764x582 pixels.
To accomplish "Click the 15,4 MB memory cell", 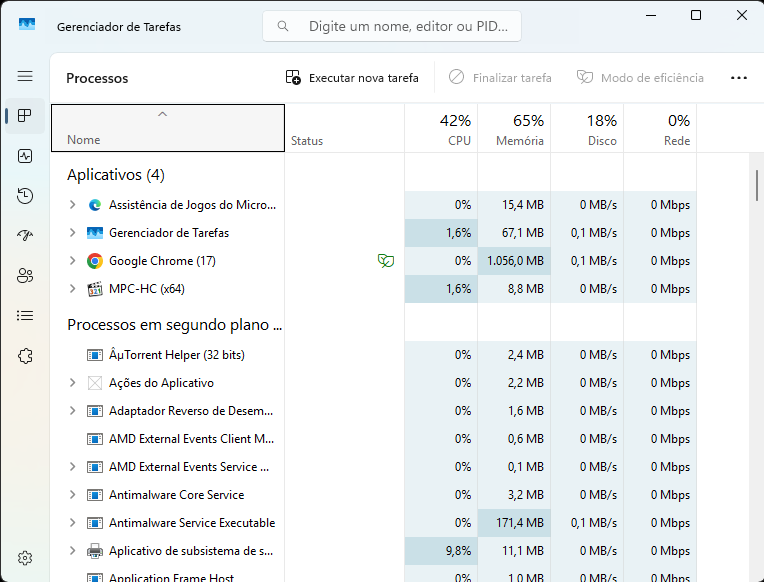I will point(514,205).
